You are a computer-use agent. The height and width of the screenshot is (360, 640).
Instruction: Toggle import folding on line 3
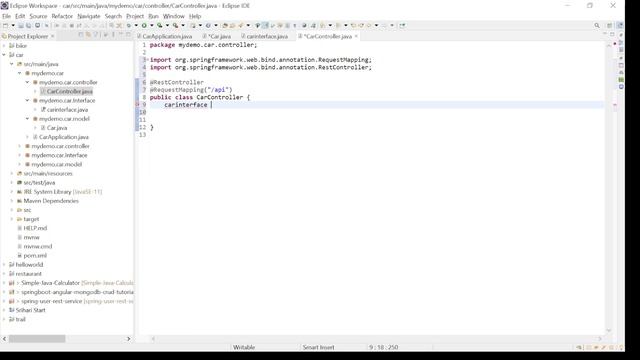[x=146, y=60]
